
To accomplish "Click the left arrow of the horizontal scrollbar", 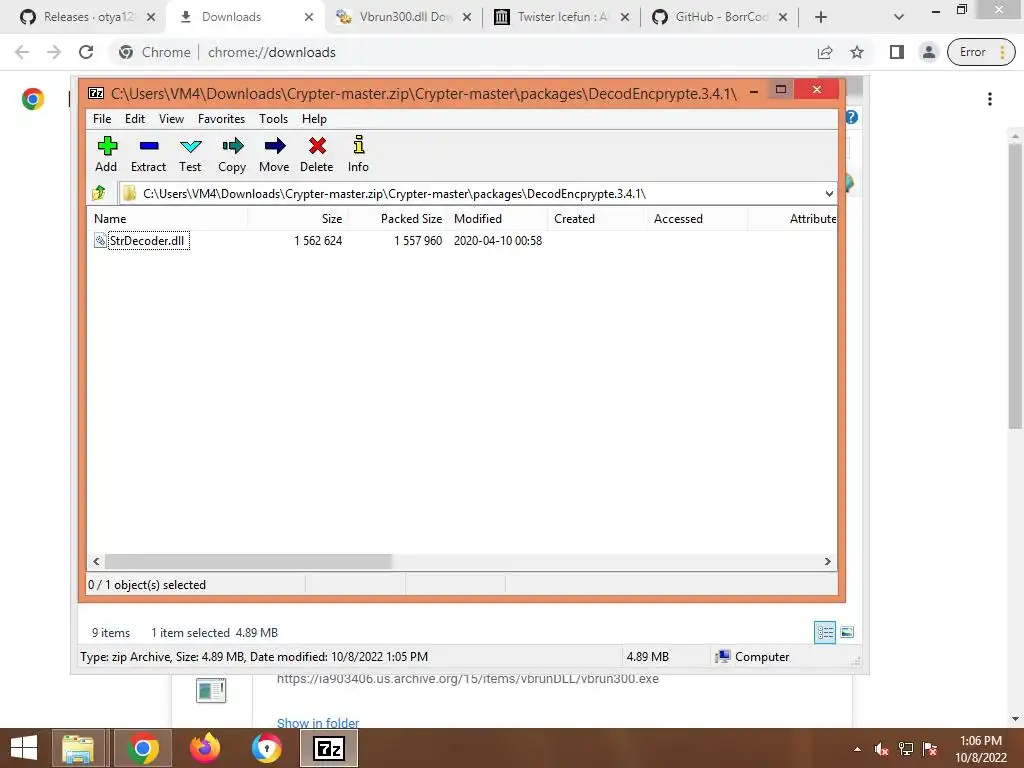I will 96,562.
